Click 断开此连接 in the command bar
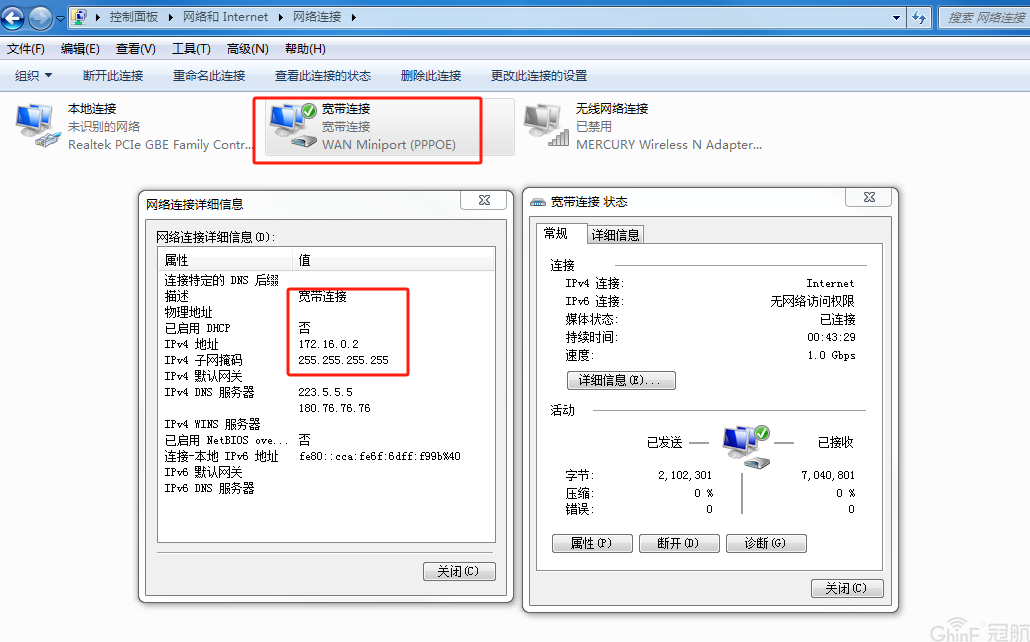 coord(113,76)
